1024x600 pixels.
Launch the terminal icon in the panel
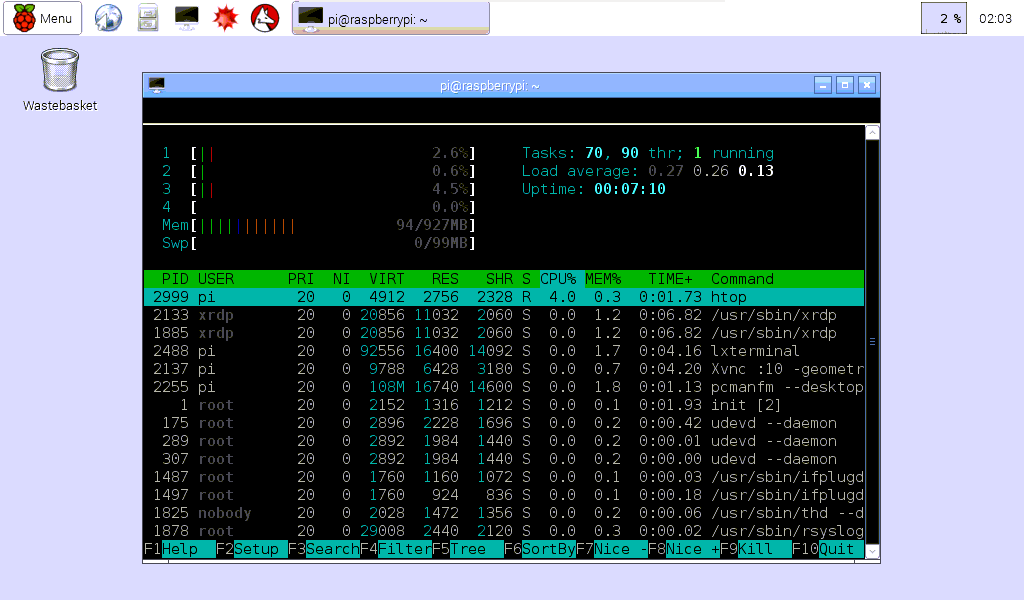(x=187, y=18)
